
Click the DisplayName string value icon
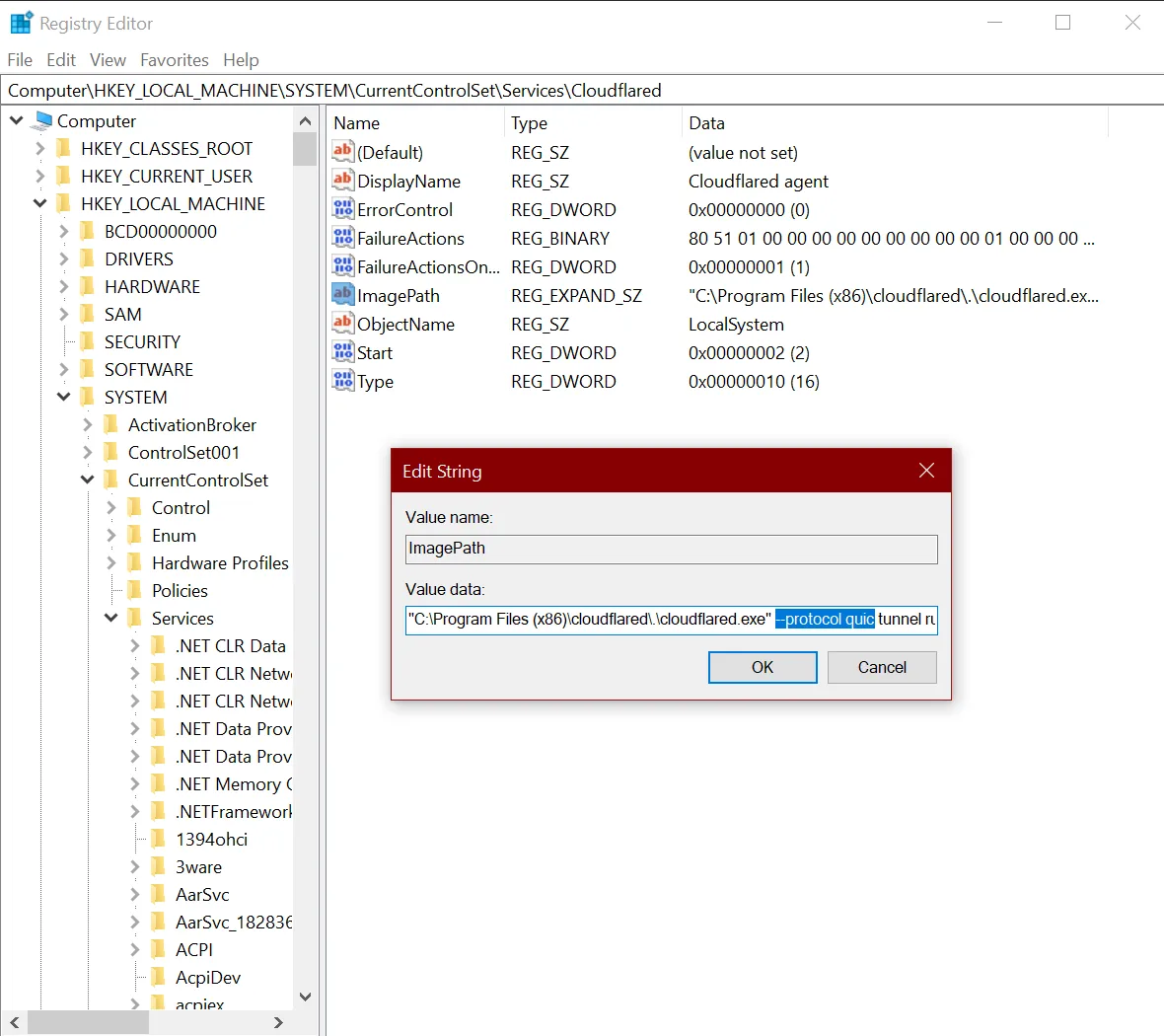pos(341,181)
